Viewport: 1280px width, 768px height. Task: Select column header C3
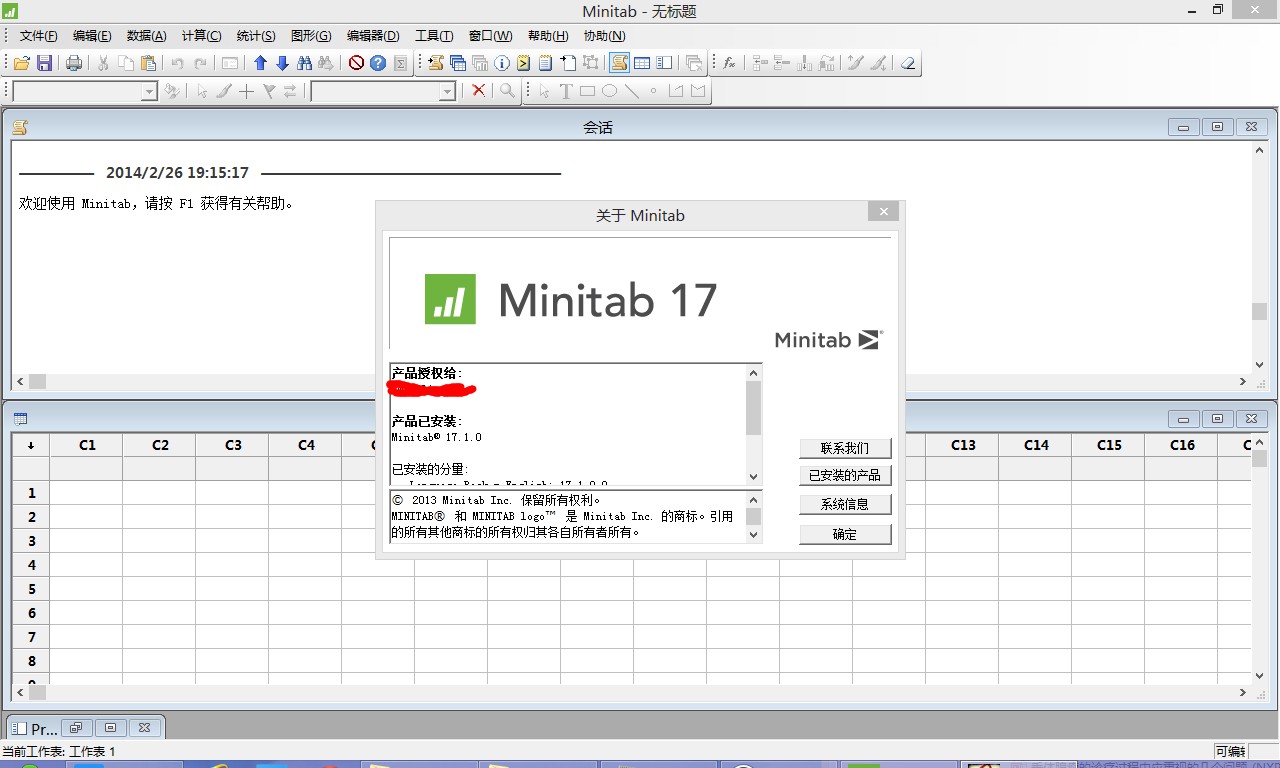[x=233, y=445]
